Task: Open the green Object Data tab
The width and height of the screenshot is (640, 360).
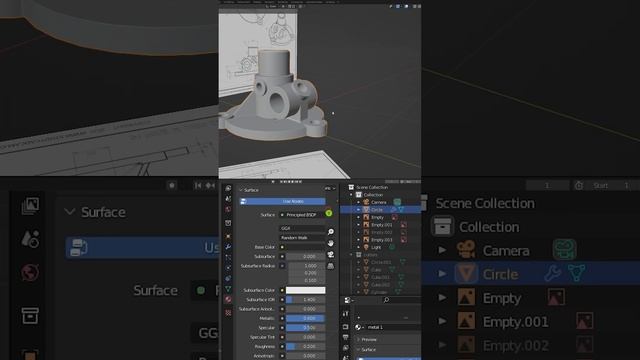Action: point(228,289)
